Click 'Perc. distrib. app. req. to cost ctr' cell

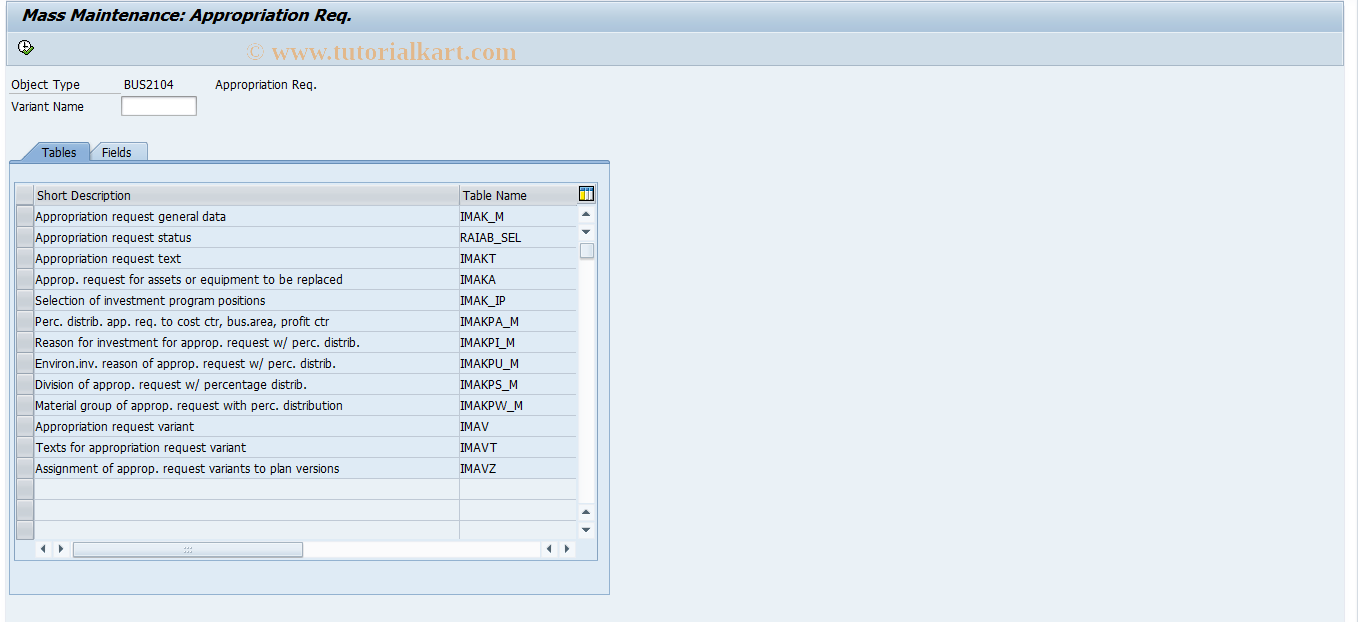[x=247, y=321]
